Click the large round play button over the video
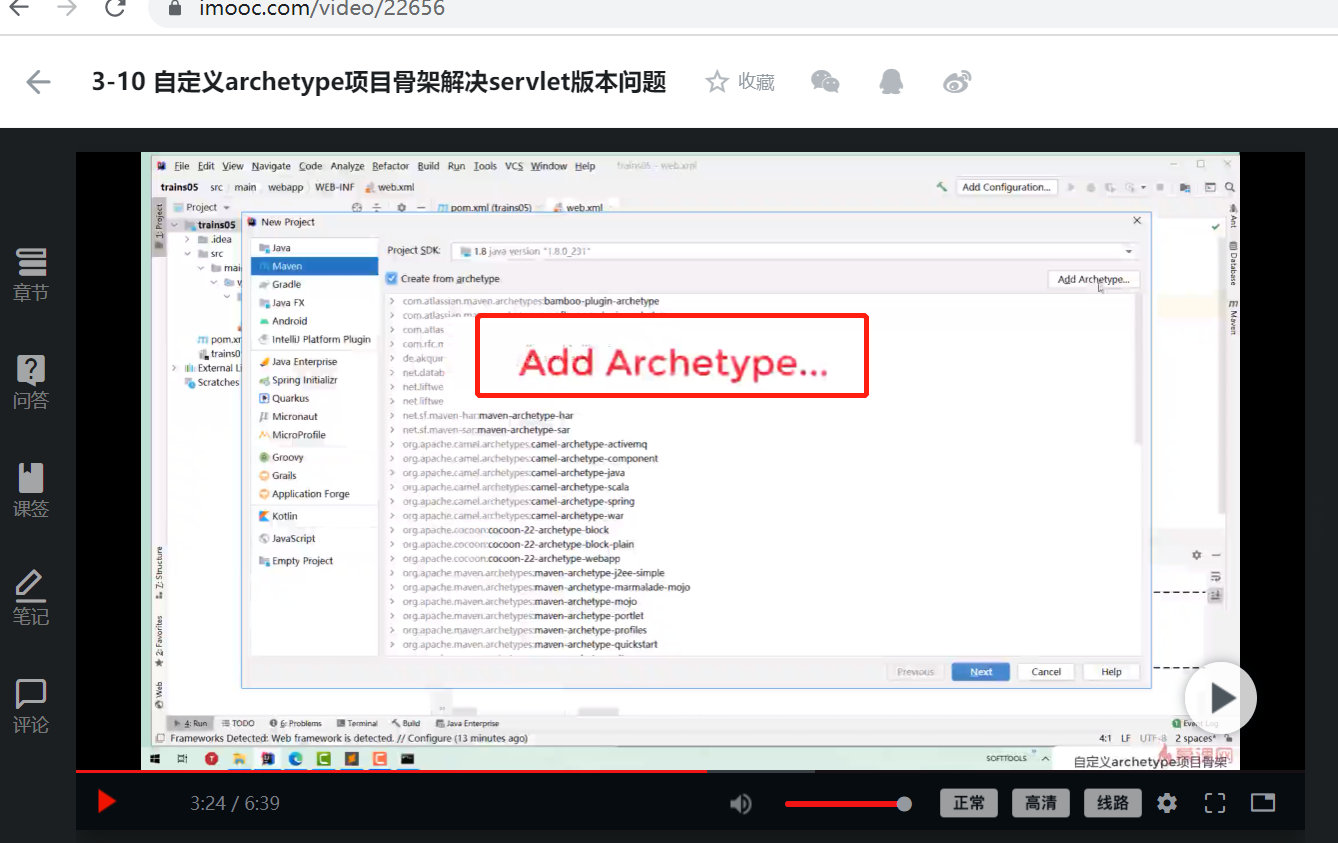Screen dimensions: 1338x843 click(1221, 698)
